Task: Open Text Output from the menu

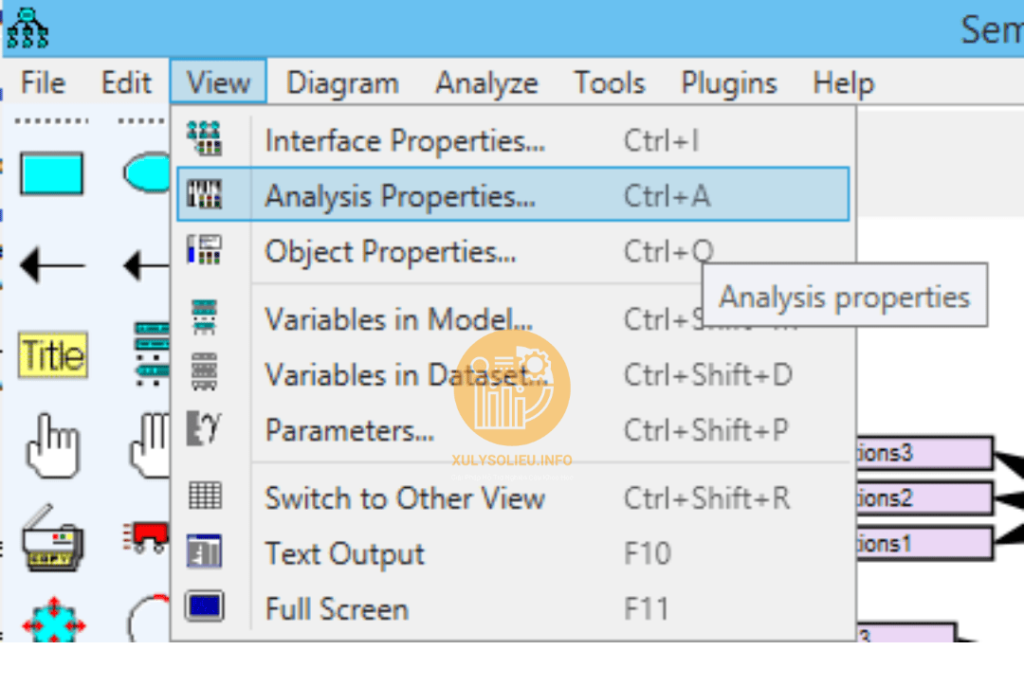Action: point(344,553)
